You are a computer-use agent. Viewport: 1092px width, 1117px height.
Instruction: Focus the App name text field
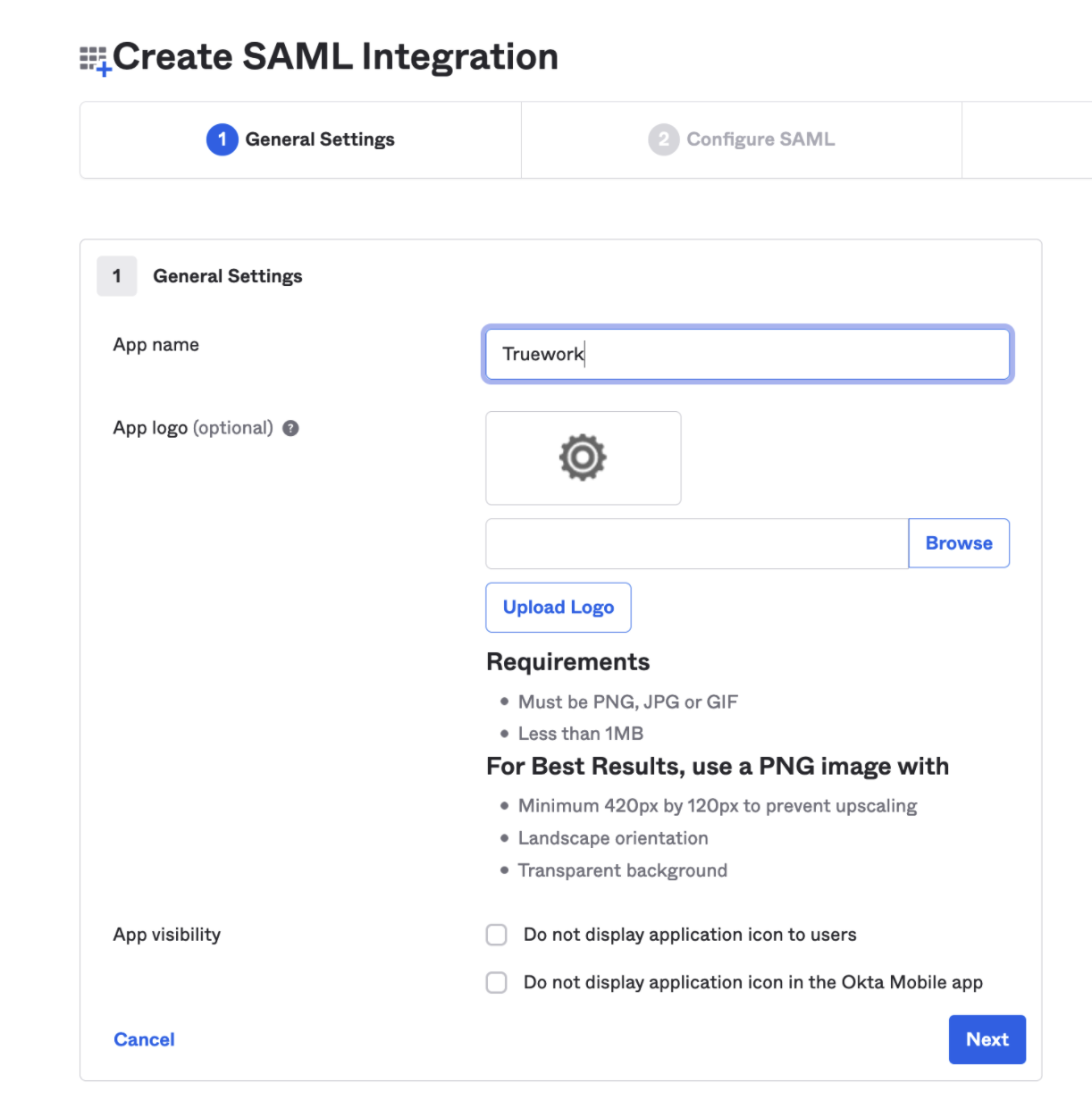pos(747,354)
